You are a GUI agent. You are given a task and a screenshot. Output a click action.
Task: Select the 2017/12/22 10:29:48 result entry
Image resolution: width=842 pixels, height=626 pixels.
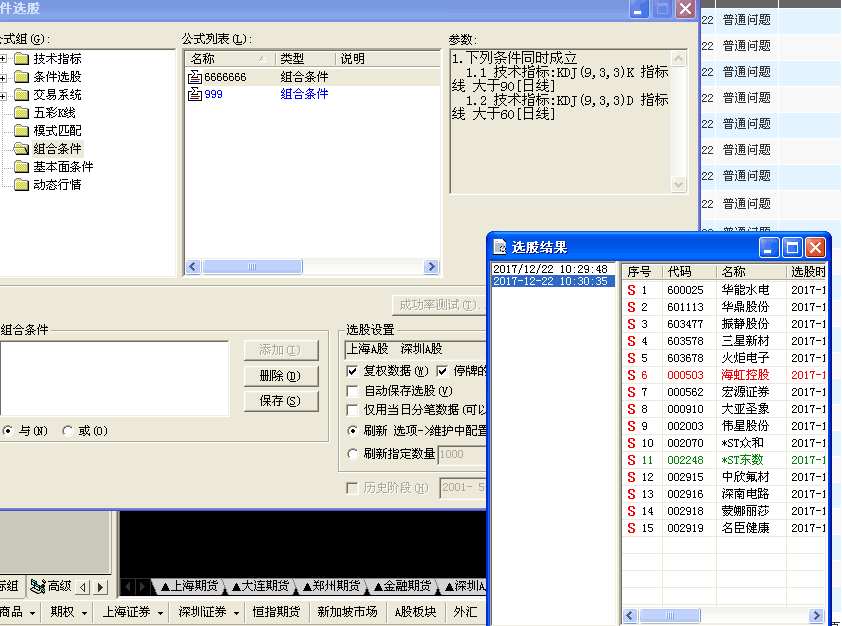click(550, 269)
